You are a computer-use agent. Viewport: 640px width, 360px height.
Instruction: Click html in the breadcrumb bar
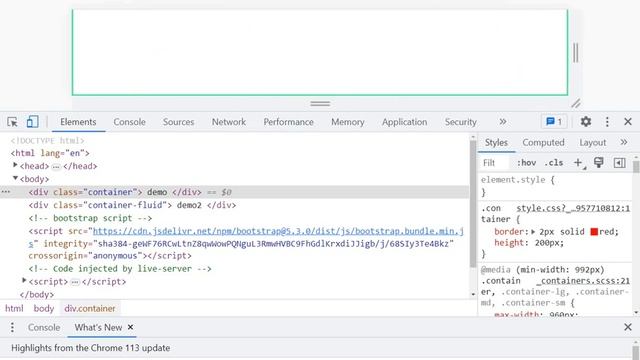click(x=14, y=308)
